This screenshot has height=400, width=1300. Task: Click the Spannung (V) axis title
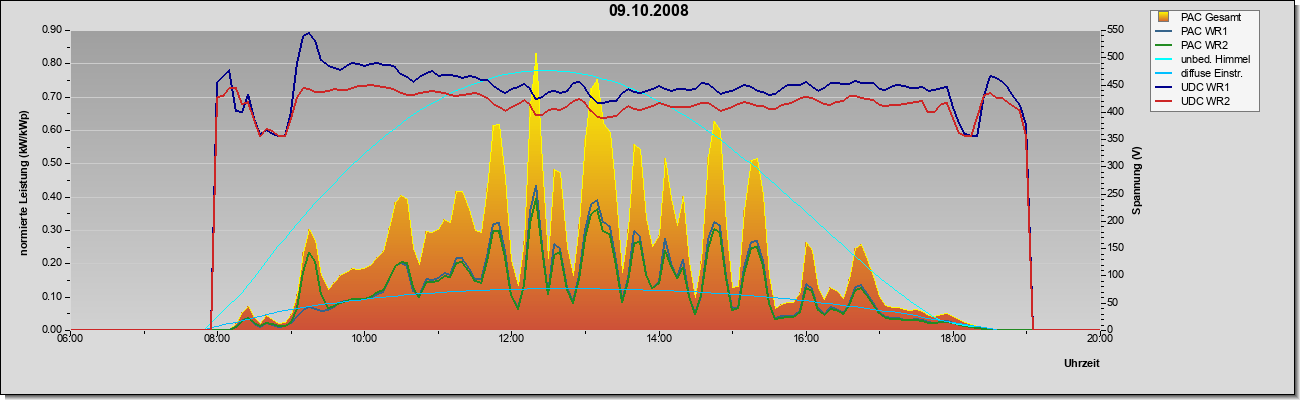point(1136,180)
